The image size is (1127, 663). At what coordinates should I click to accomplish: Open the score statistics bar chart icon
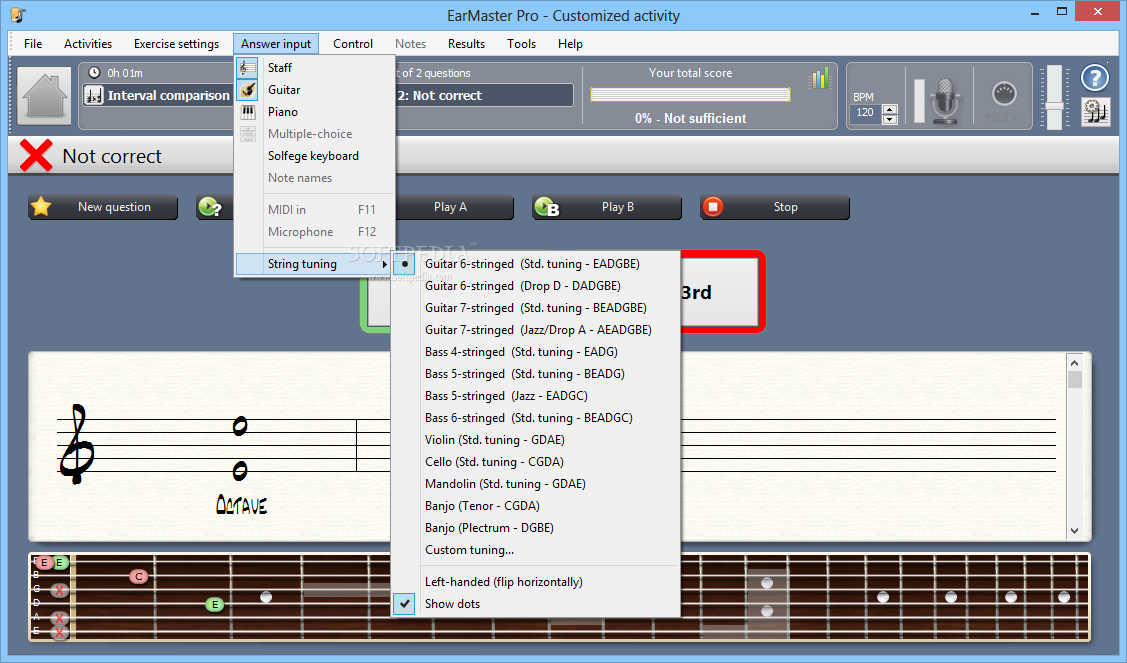tap(819, 78)
